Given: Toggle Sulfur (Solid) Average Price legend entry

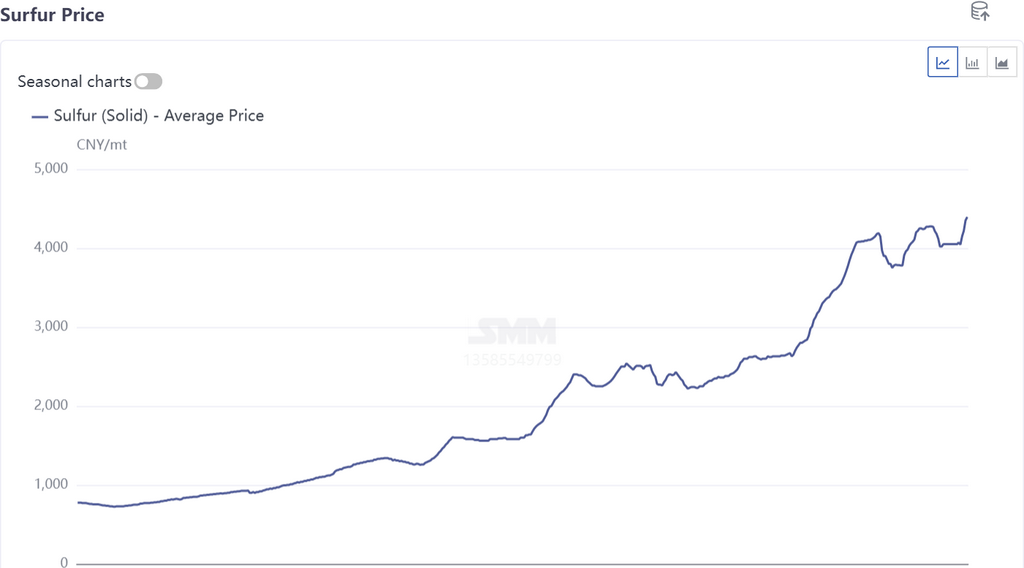Looking at the screenshot, I should pyautogui.click(x=158, y=116).
